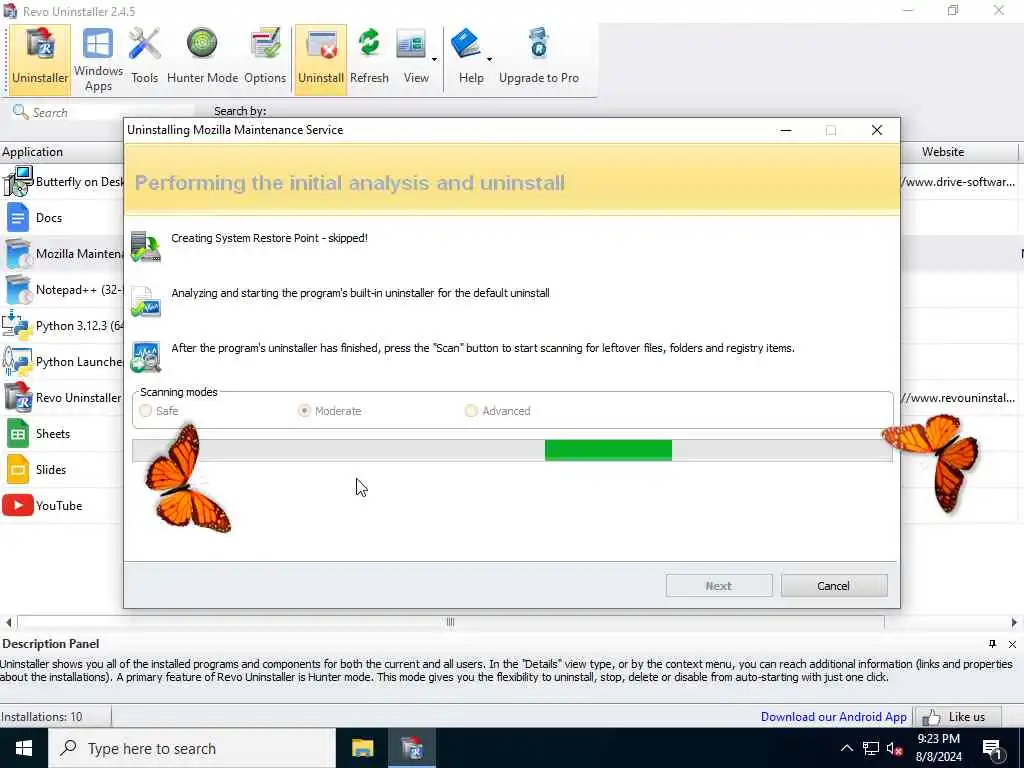Image resolution: width=1024 pixels, height=768 pixels.
Task: Select Butterfly on Desktop app icon
Action: coord(17,182)
